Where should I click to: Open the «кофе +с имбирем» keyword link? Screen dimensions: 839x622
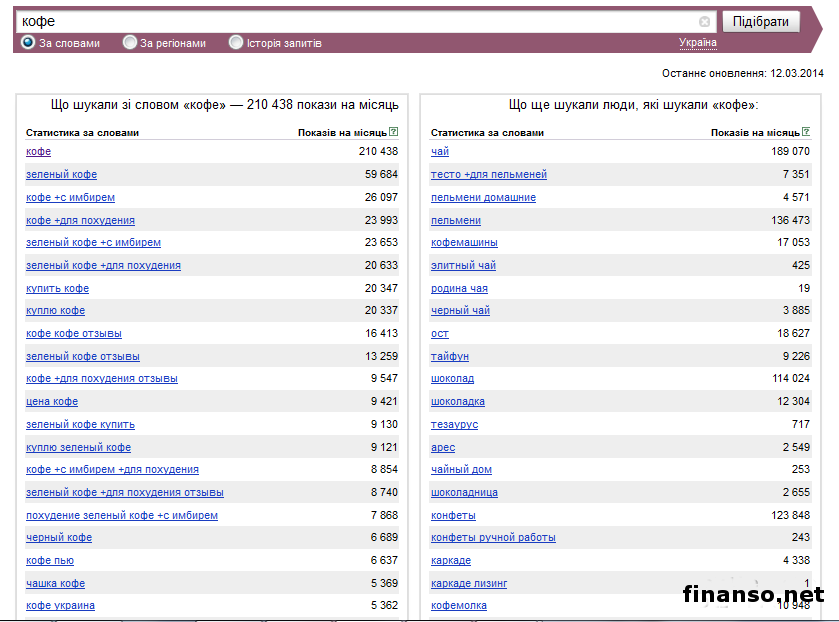[70, 198]
